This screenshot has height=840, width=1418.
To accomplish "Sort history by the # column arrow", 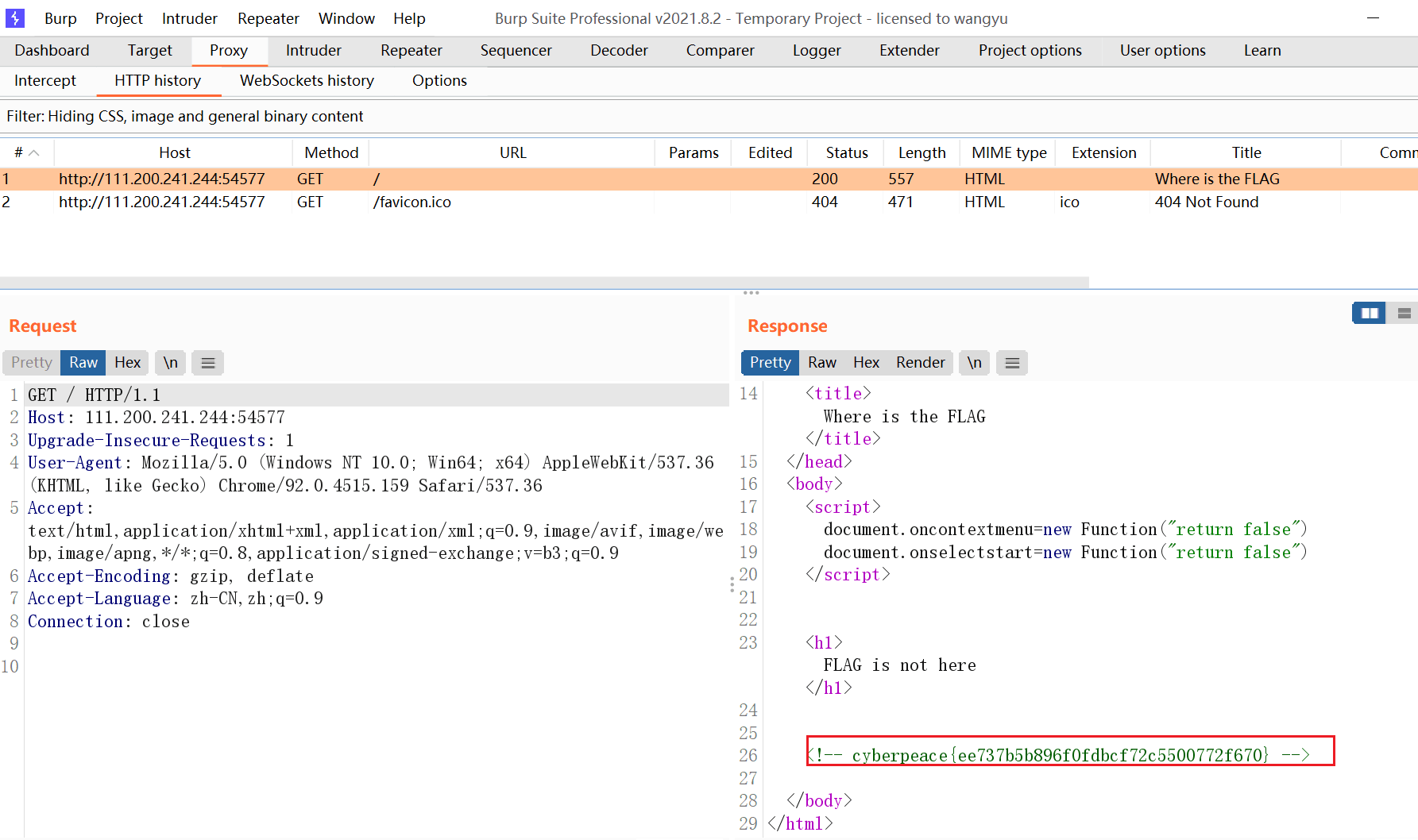I will click(x=34, y=152).
